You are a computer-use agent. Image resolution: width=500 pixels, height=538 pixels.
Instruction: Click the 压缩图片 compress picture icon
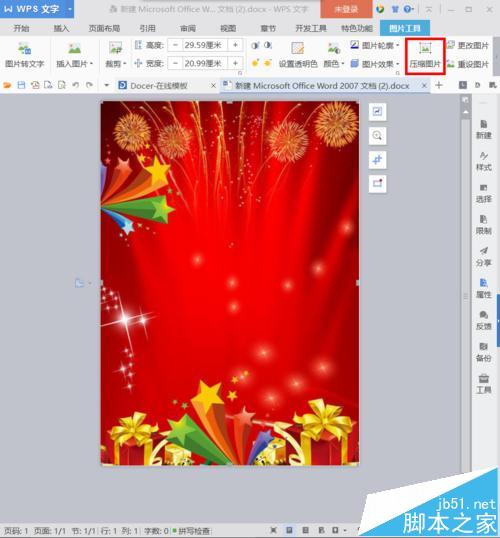425,55
